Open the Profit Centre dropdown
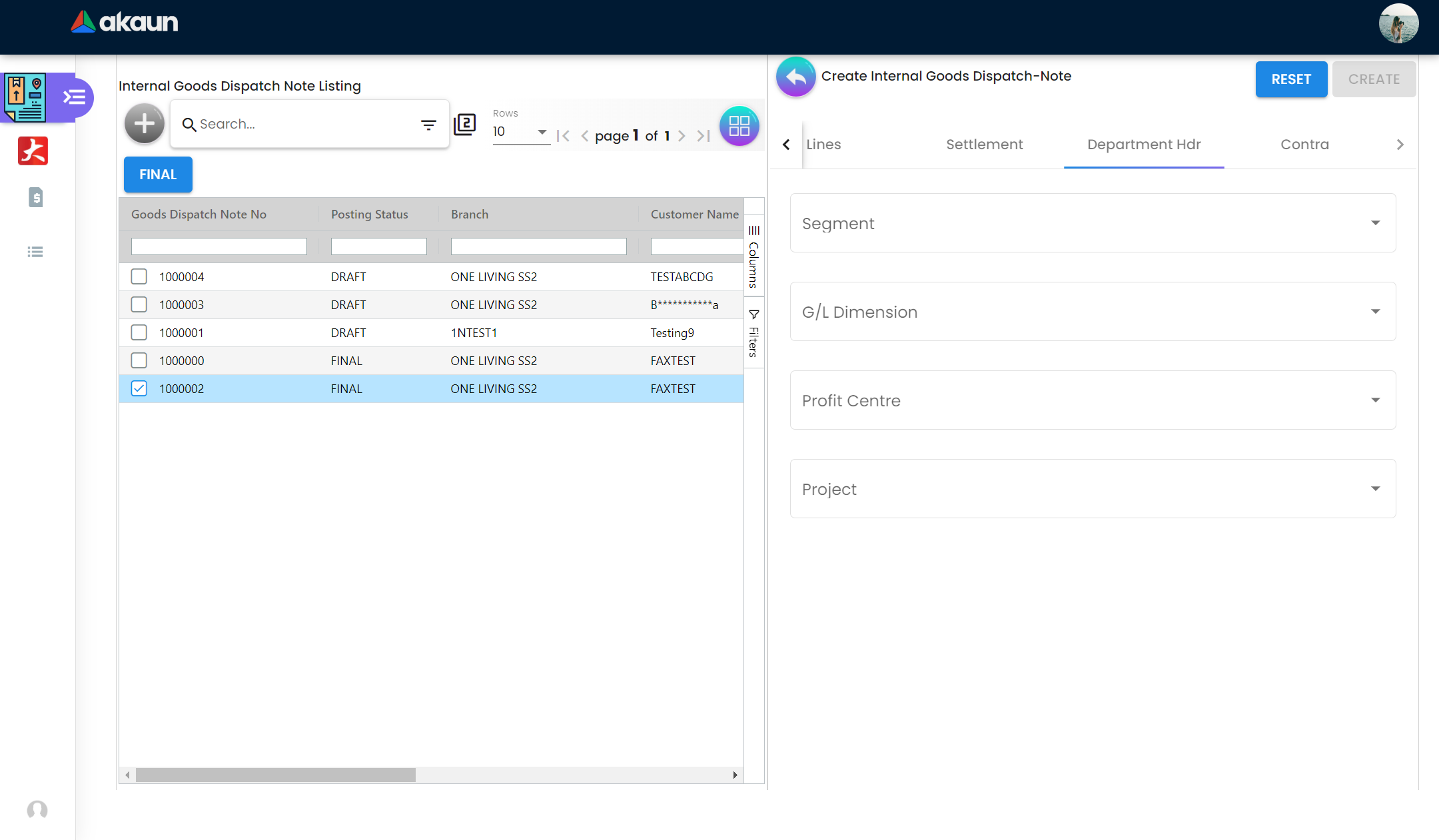 1093,400
